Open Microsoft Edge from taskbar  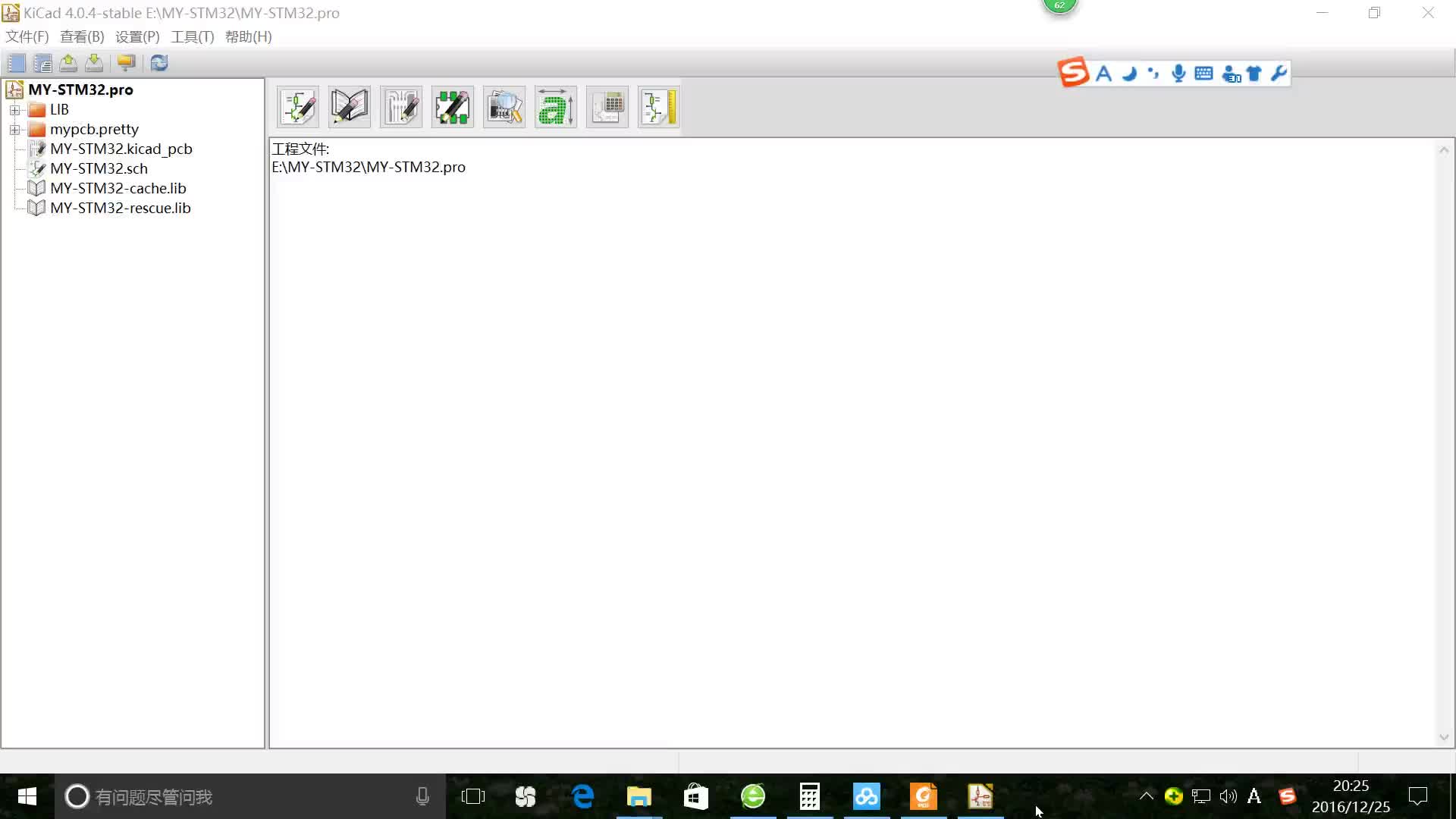click(x=582, y=796)
